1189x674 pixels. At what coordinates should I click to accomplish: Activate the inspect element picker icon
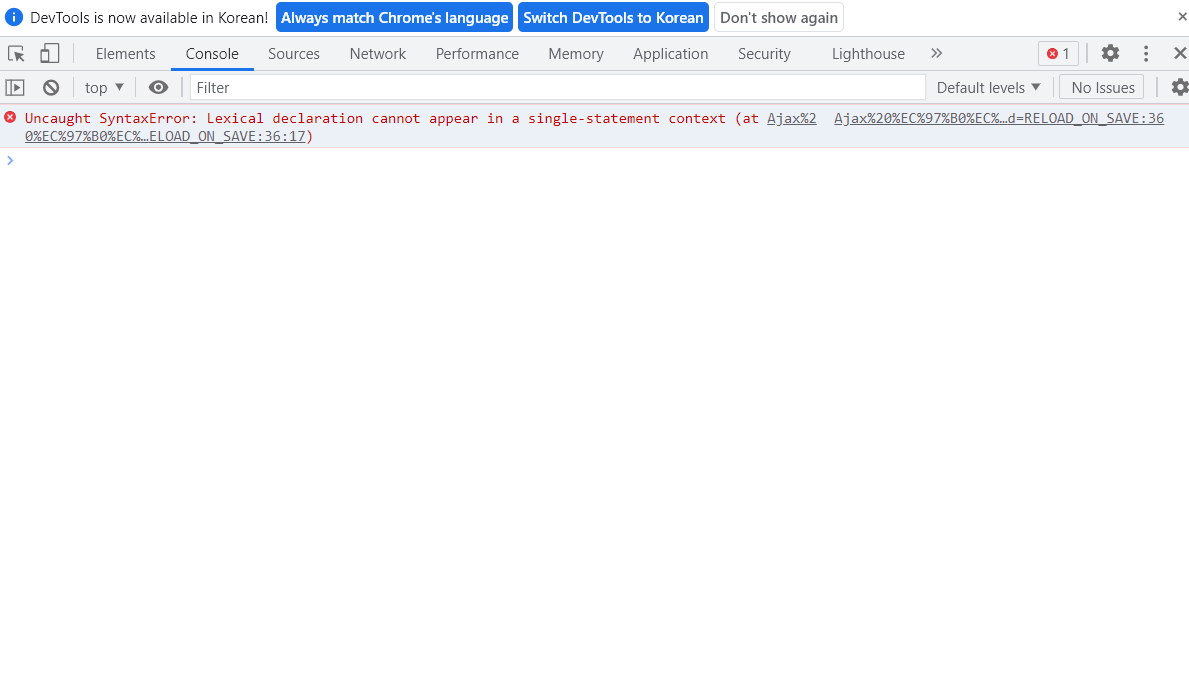click(x=16, y=54)
